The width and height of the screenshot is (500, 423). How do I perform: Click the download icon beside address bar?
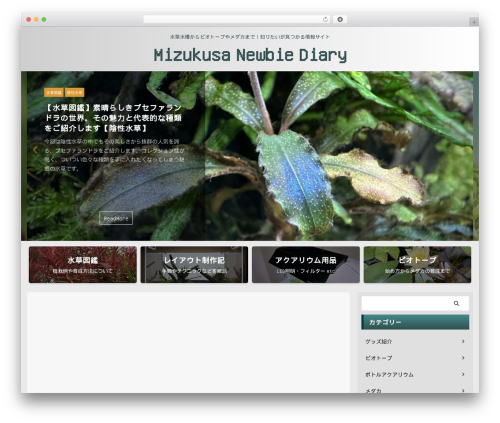340,20
